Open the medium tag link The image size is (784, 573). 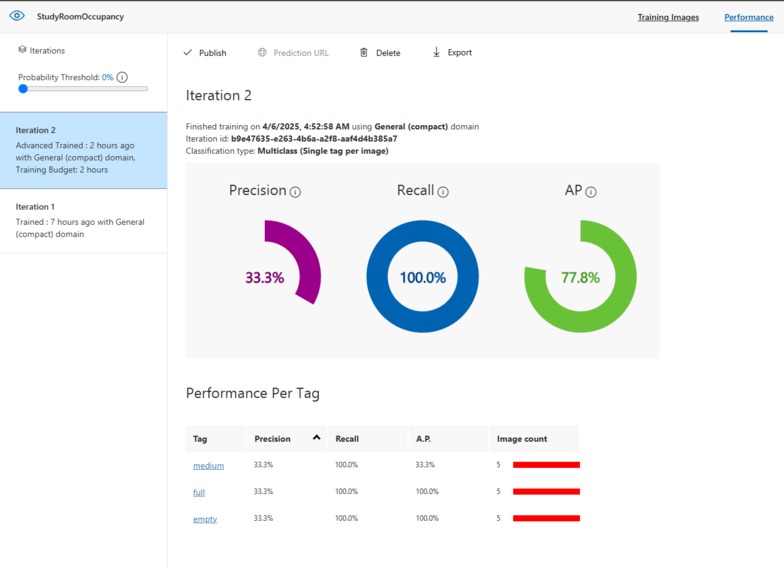tap(208, 466)
